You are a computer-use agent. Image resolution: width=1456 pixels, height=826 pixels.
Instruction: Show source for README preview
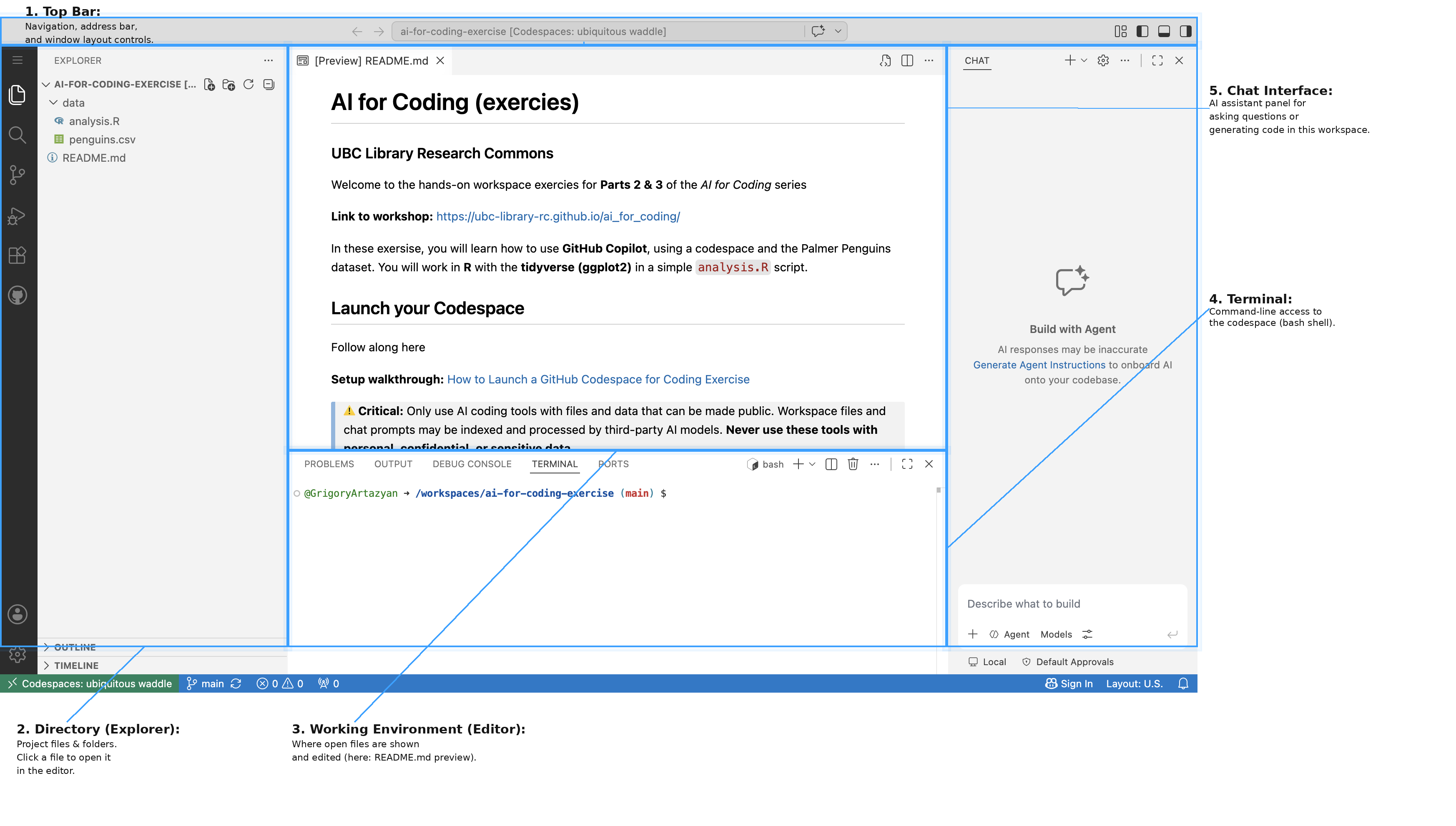tap(885, 61)
